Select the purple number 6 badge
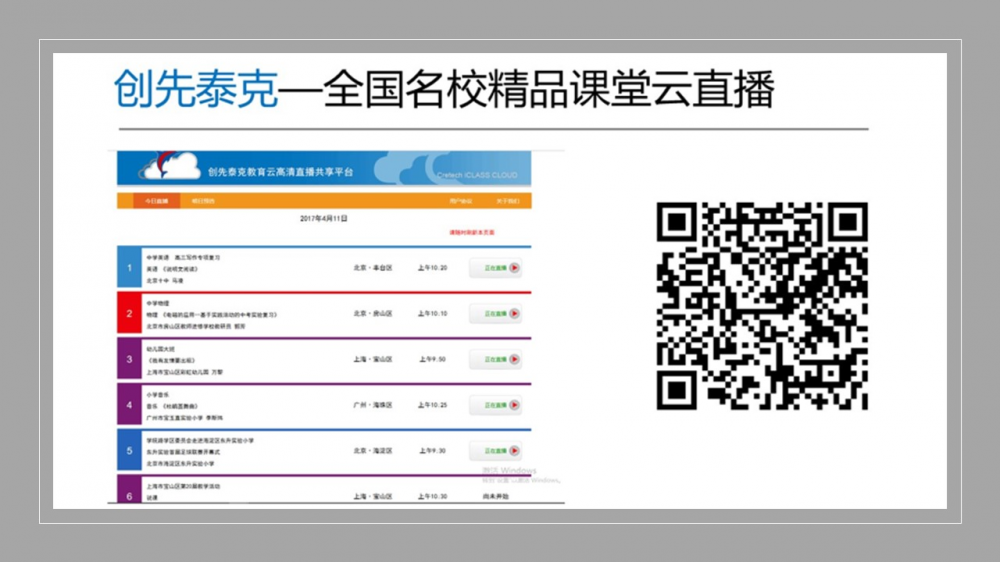Screen dimensions: 1000x562 128,494
